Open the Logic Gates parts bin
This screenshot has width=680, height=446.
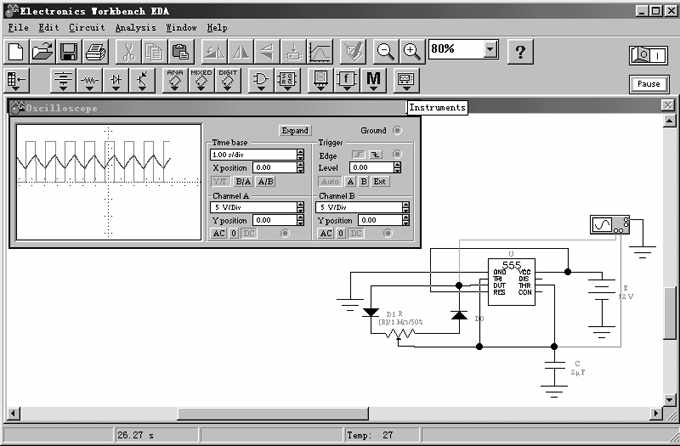(261, 80)
